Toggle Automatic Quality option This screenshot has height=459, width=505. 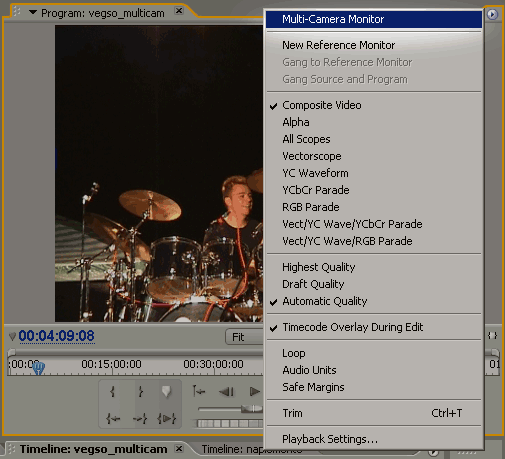[374, 301]
